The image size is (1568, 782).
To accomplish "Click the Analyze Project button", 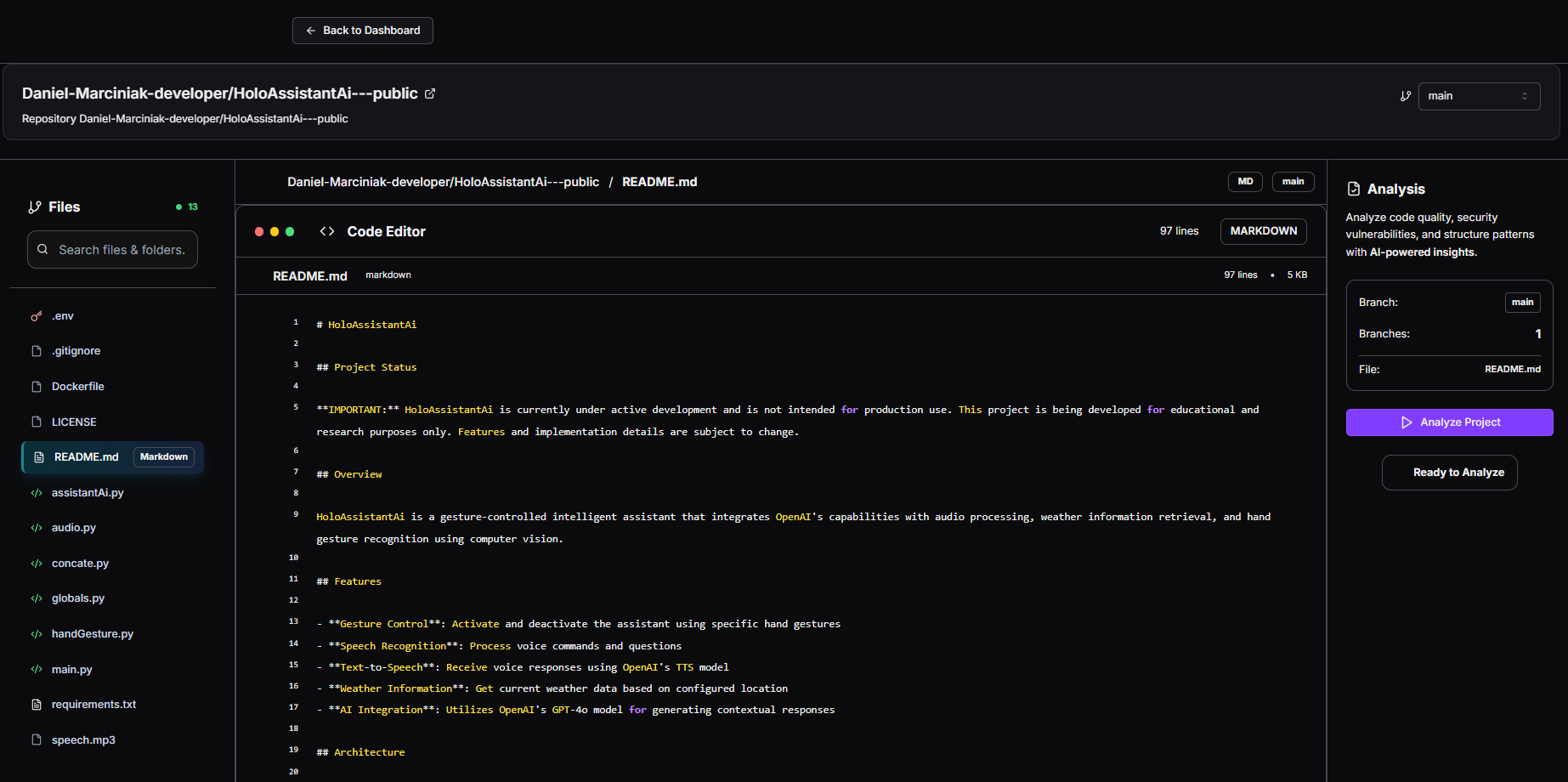I will click(1449, 422).
